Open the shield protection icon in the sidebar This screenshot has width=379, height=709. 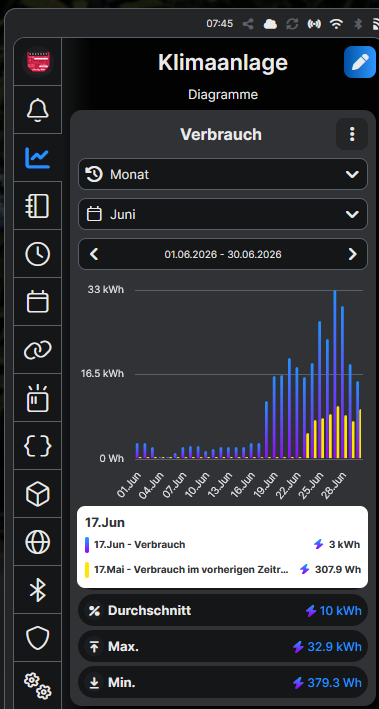(38, 638)
